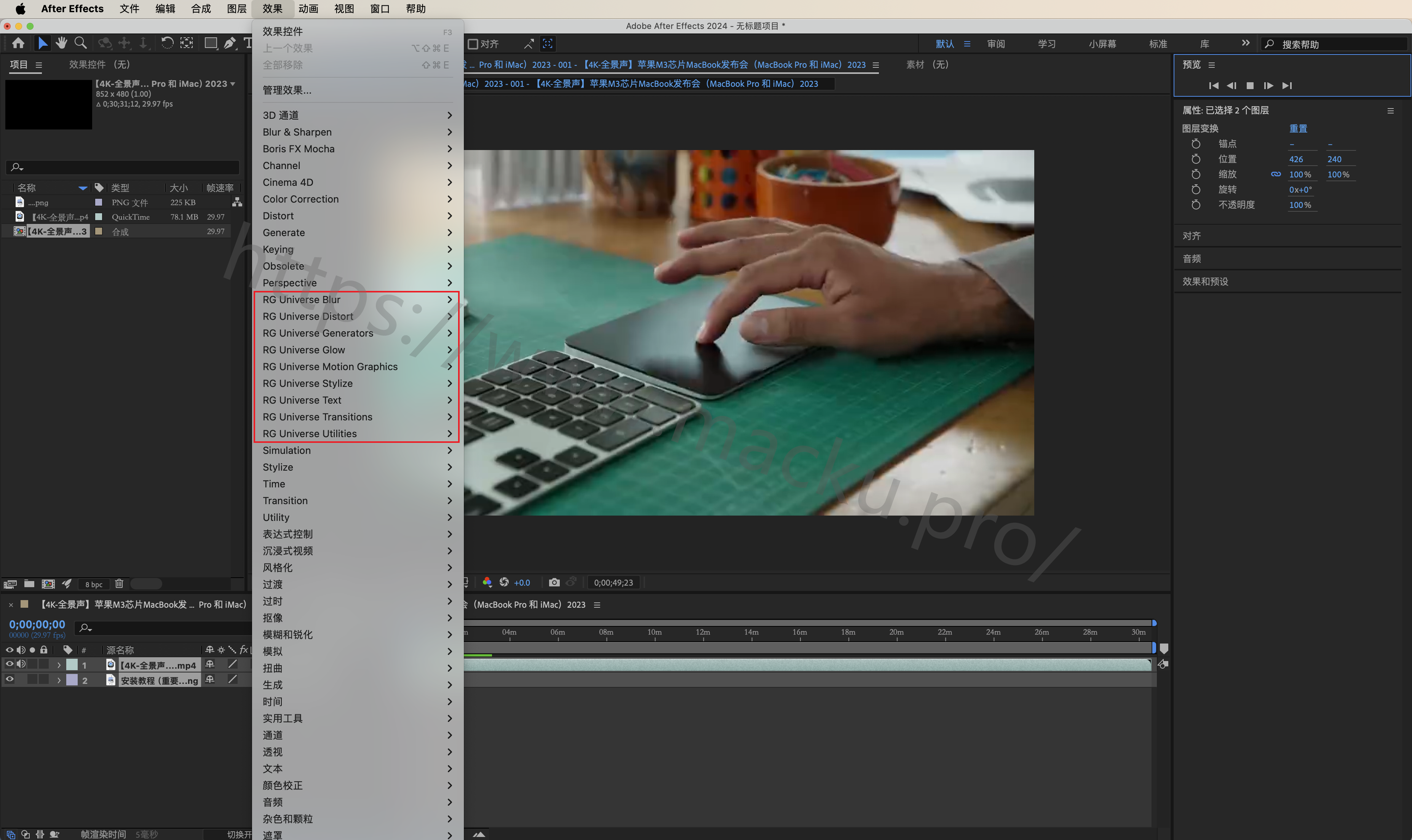Select the Pen tool
Screen dimensions: 1412x840
pos(229,43)
